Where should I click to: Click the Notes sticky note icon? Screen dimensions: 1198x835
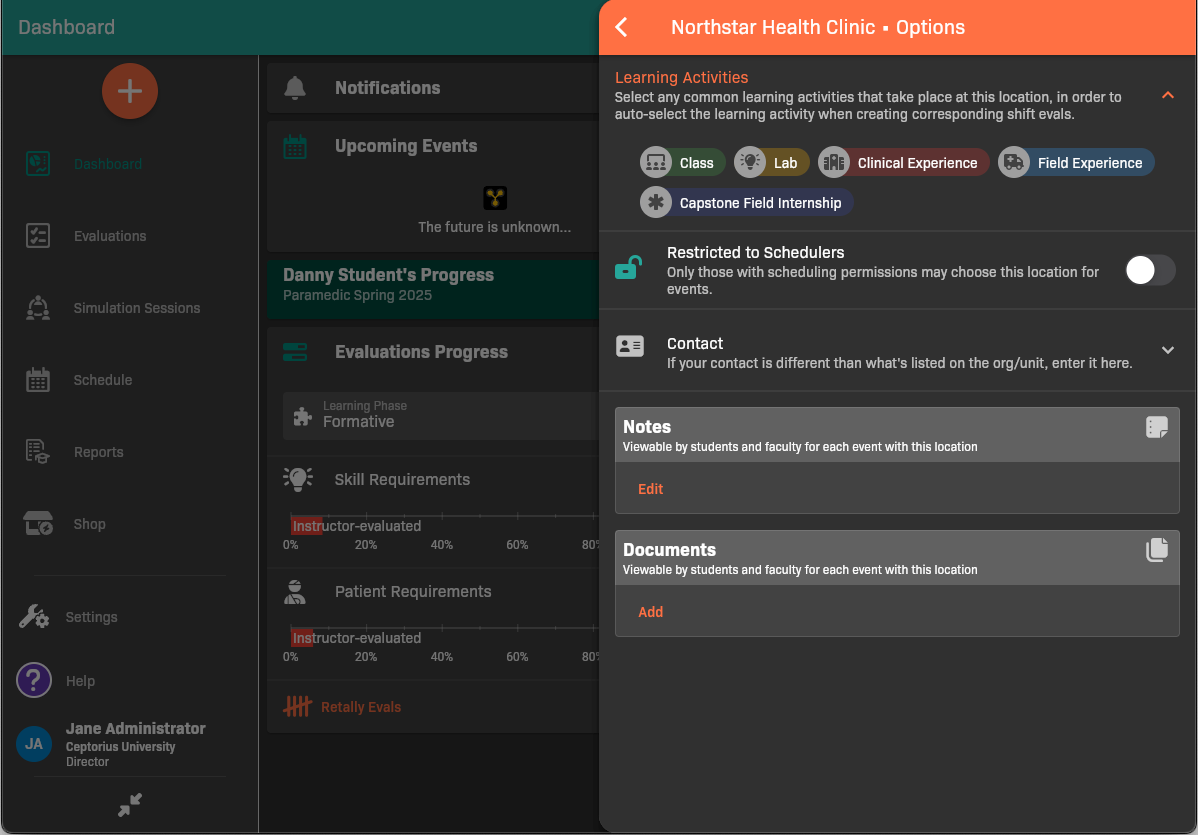[1156, 428]
